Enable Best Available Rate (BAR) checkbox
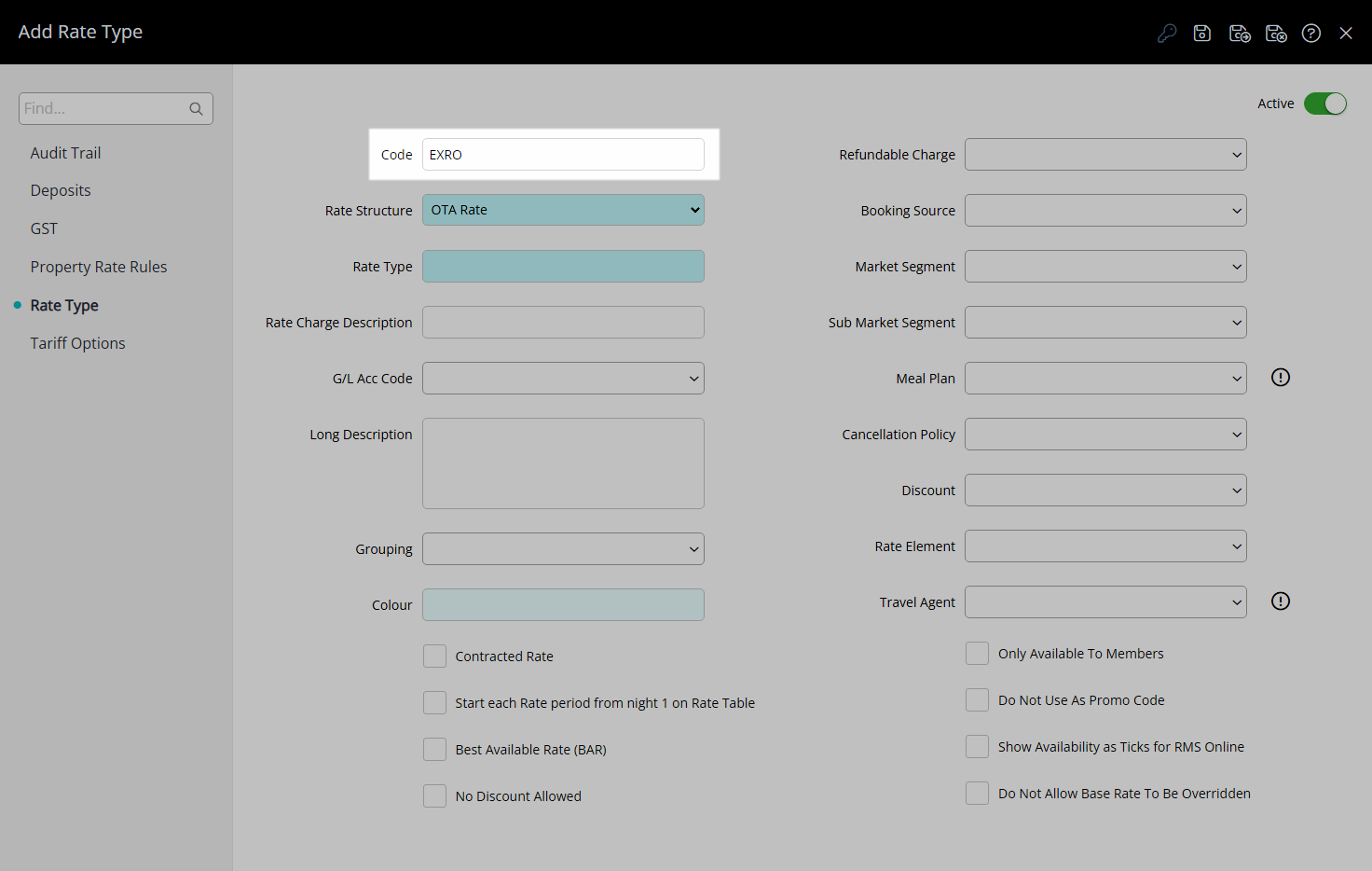The height and width of the screenshot is (871, 1372). 434,750
